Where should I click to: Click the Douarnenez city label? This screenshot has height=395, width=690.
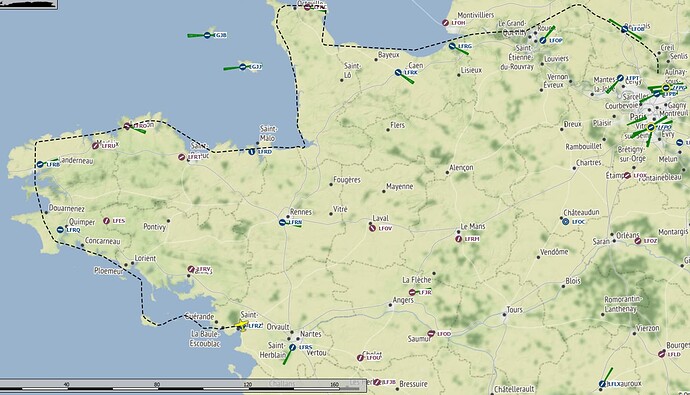point(67,208)
